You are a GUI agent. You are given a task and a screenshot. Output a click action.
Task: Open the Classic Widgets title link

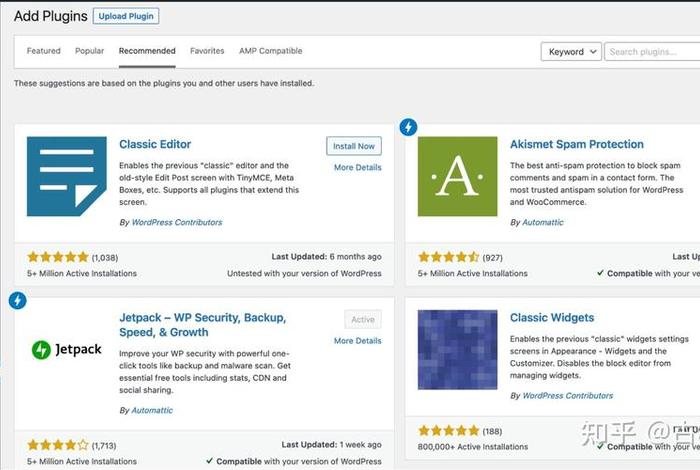pos(552,317)
